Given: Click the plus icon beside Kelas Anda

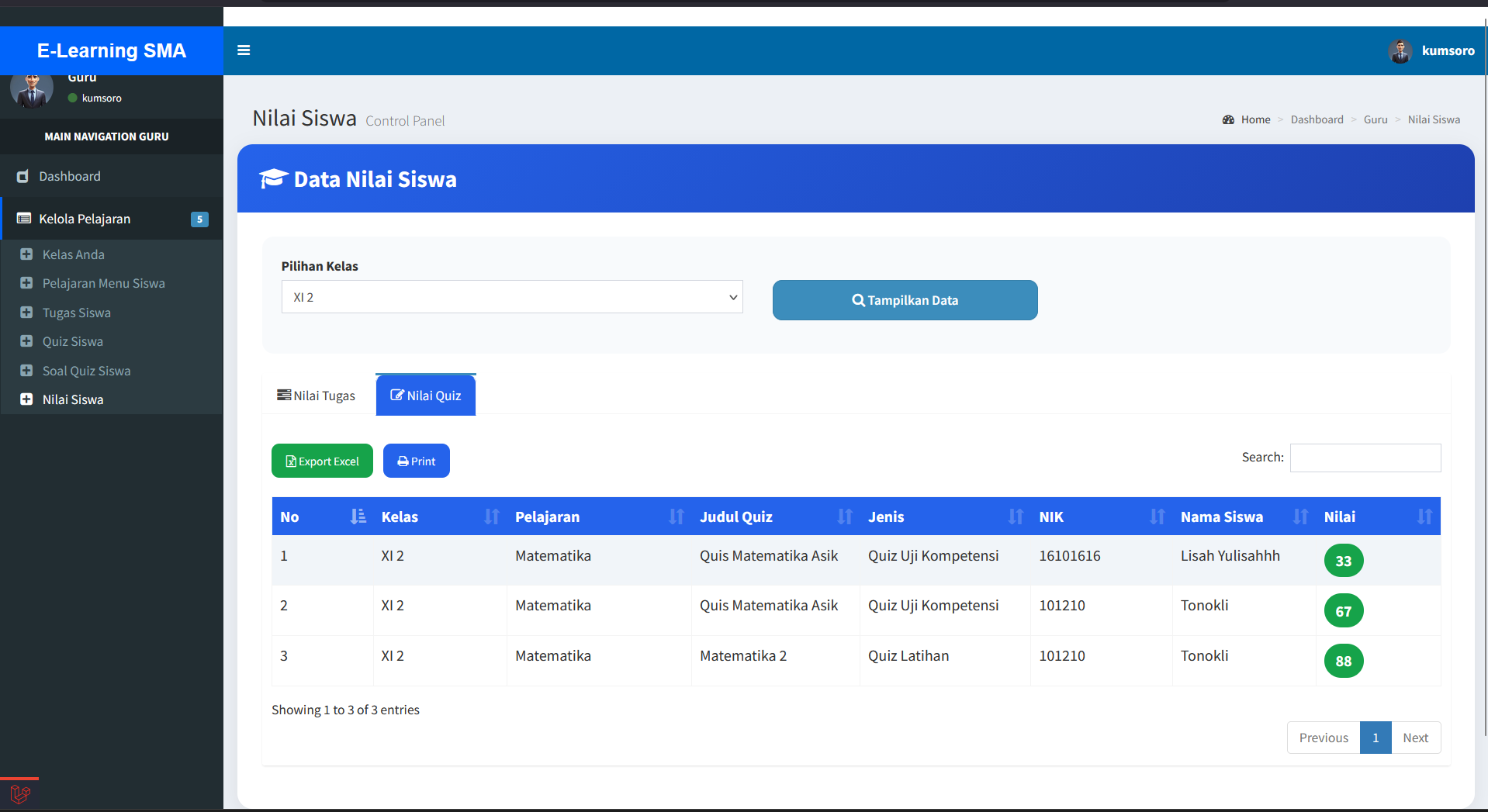Looking at the screenshot, I should point(26,254).
